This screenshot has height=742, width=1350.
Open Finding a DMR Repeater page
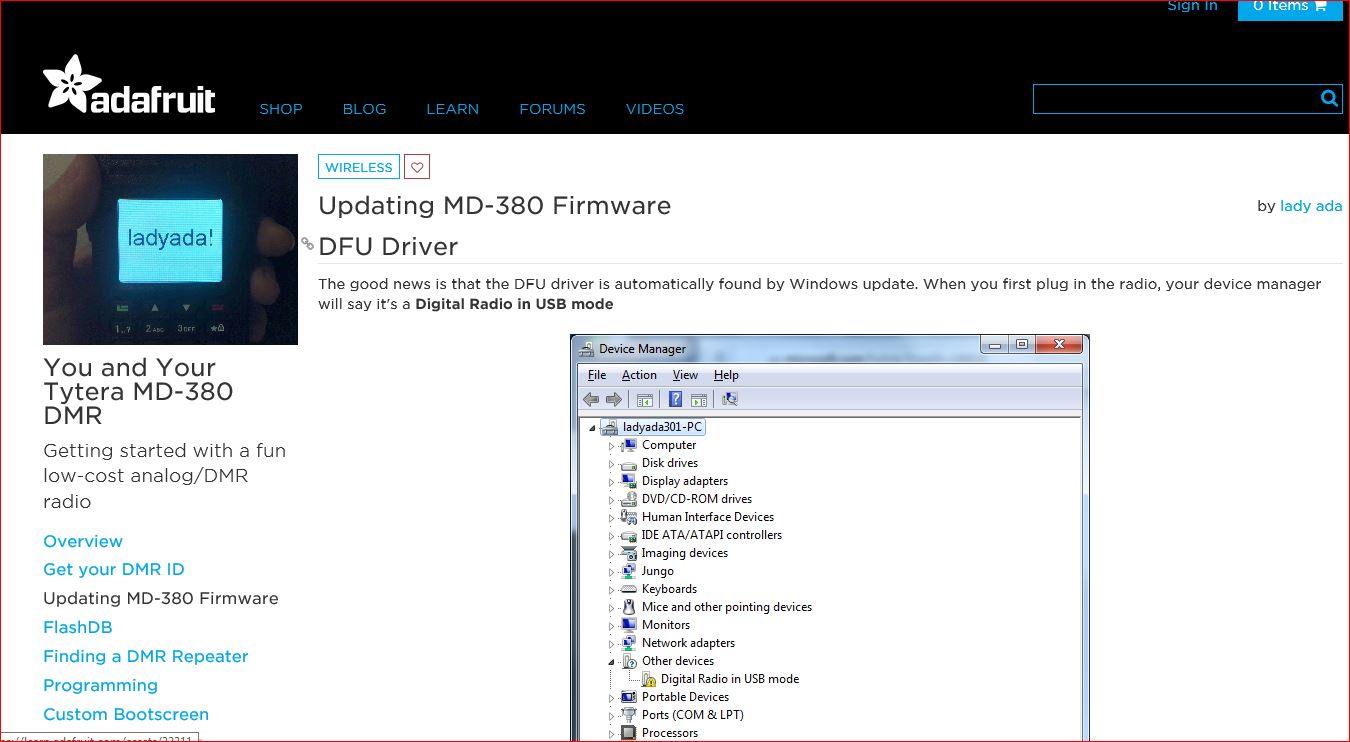point(146,656)
